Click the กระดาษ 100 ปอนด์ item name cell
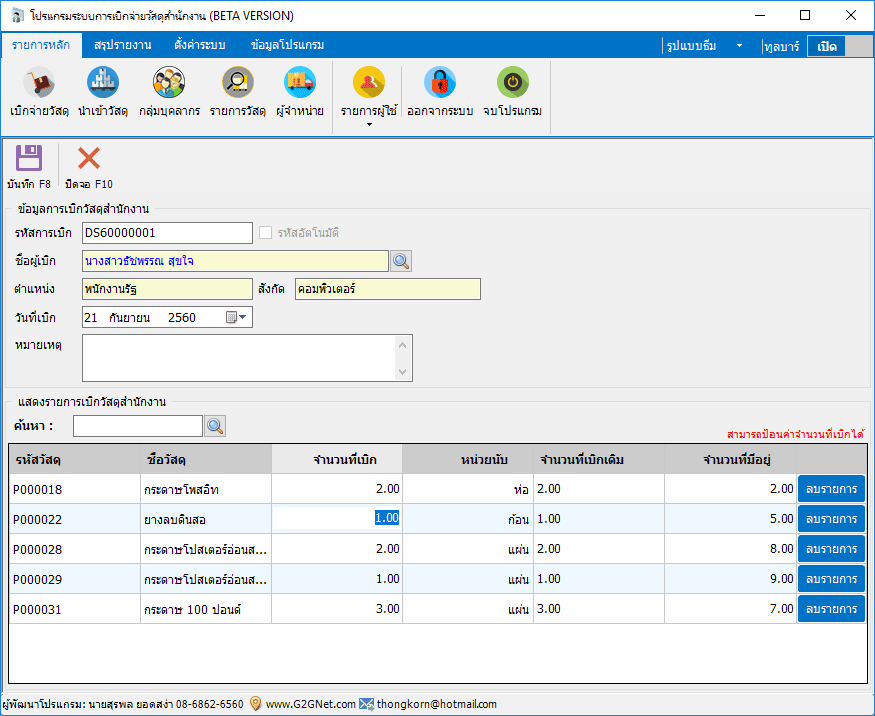Image resolution: width=875 pixels, height=716 pixels. 206,609
